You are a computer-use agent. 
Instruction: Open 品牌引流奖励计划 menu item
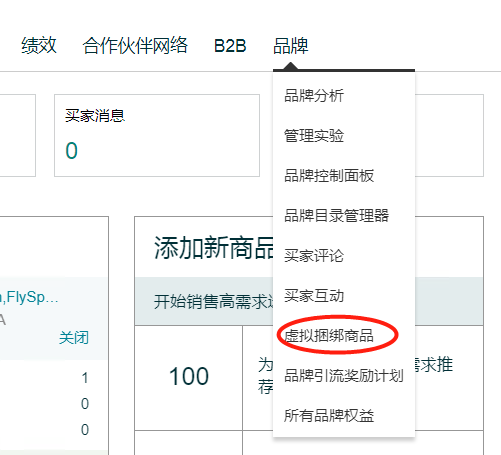click(x=344, y=376)
